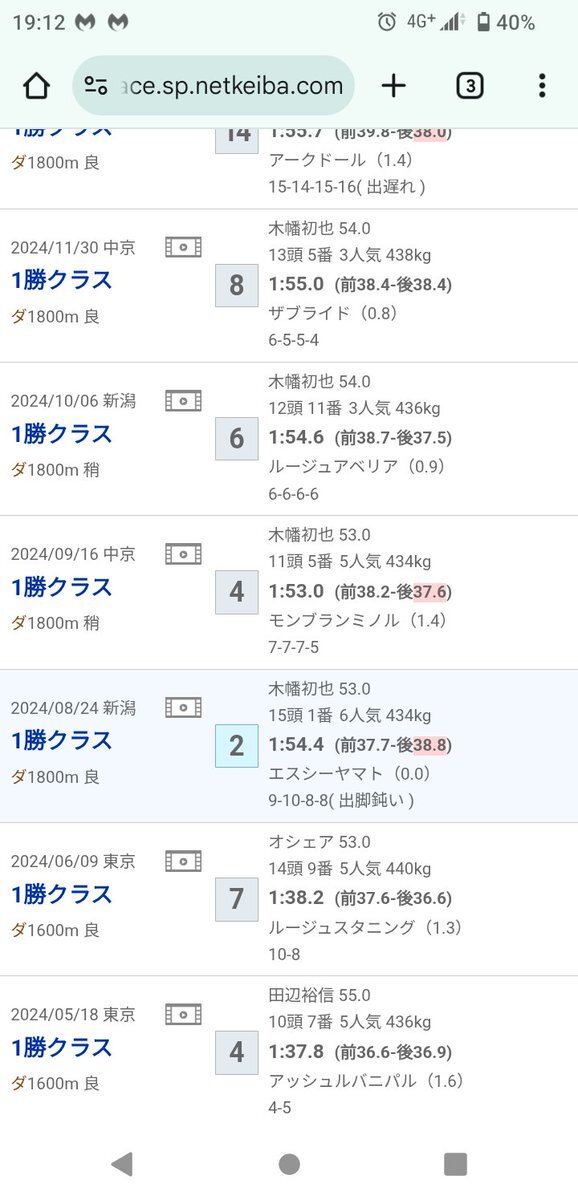Select the netkeiba.com URL field
The height and width of the screenshot is (1200, 578).
[x=213, y=86]
